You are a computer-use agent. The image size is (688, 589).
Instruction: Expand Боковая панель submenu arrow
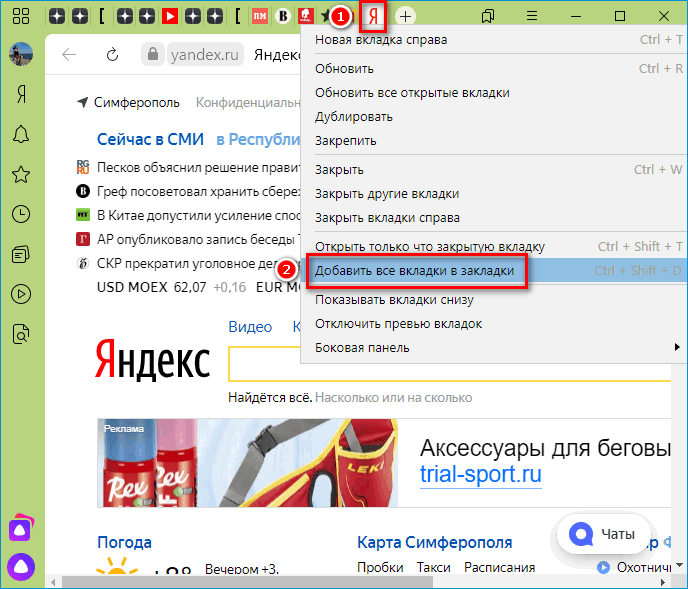point(677,347)
